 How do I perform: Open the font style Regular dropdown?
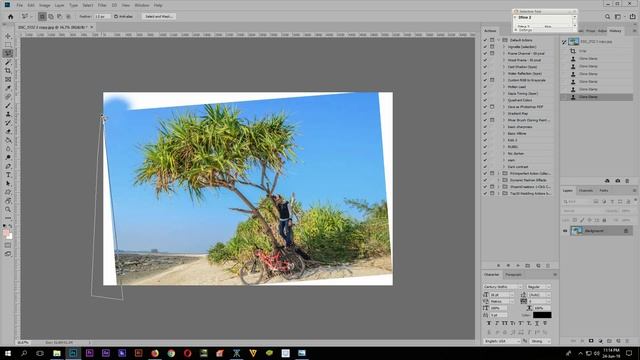[x=538, y=287]
